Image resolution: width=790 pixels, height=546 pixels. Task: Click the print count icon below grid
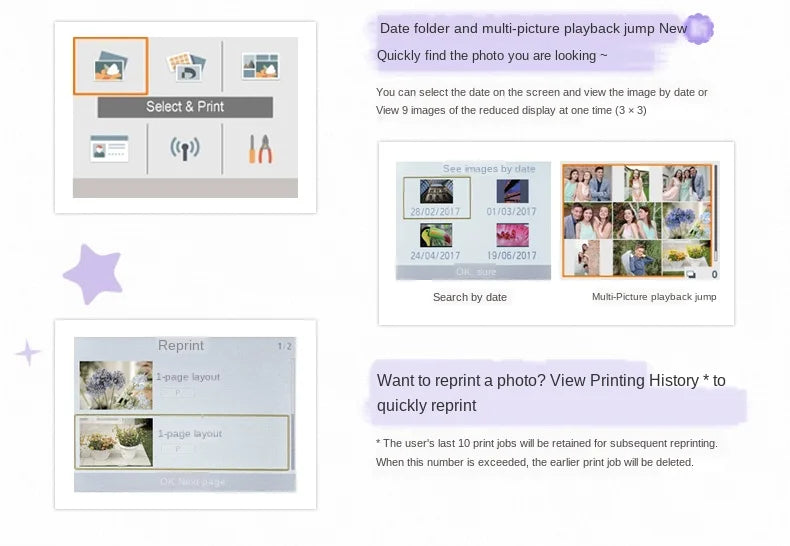[x=691, y=275]
